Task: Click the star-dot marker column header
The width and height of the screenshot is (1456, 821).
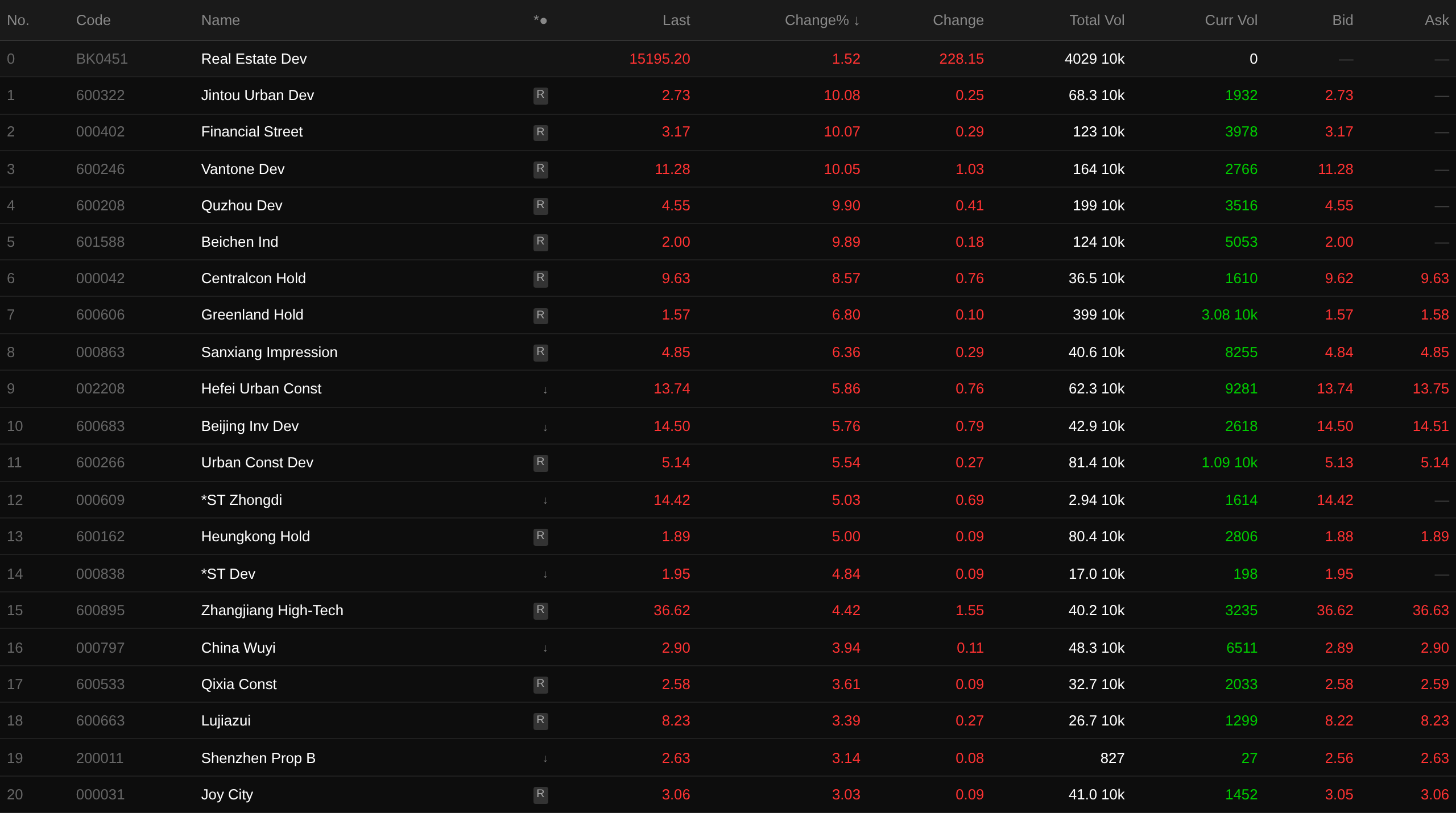Action: click(x=540, y=20)
